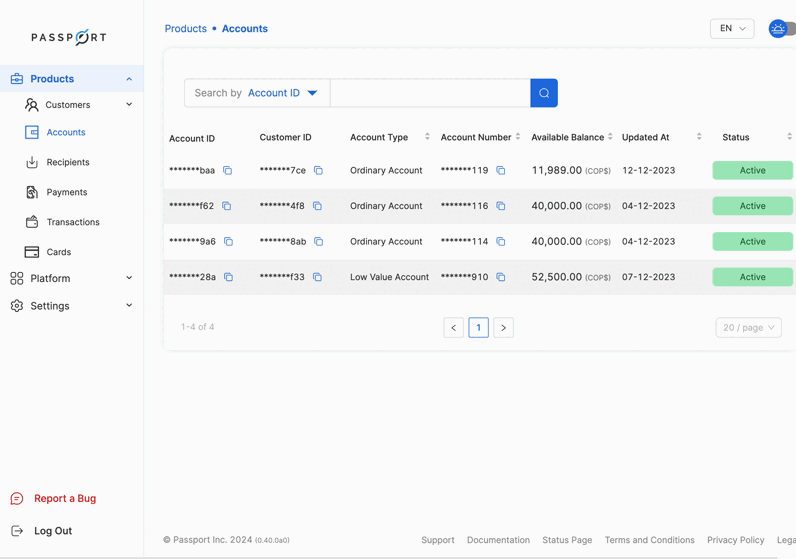Click the Passport logo
796x559 pixels.
pos(69,37)
